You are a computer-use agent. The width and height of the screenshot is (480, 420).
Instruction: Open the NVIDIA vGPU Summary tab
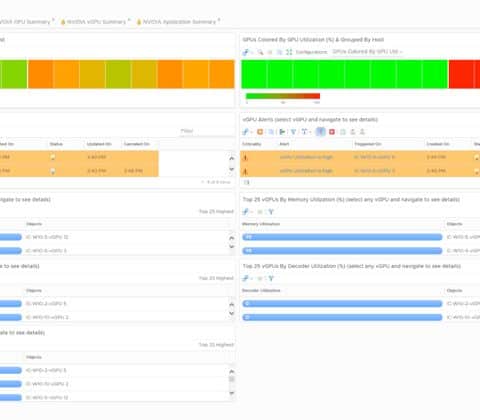click(96, 22)
